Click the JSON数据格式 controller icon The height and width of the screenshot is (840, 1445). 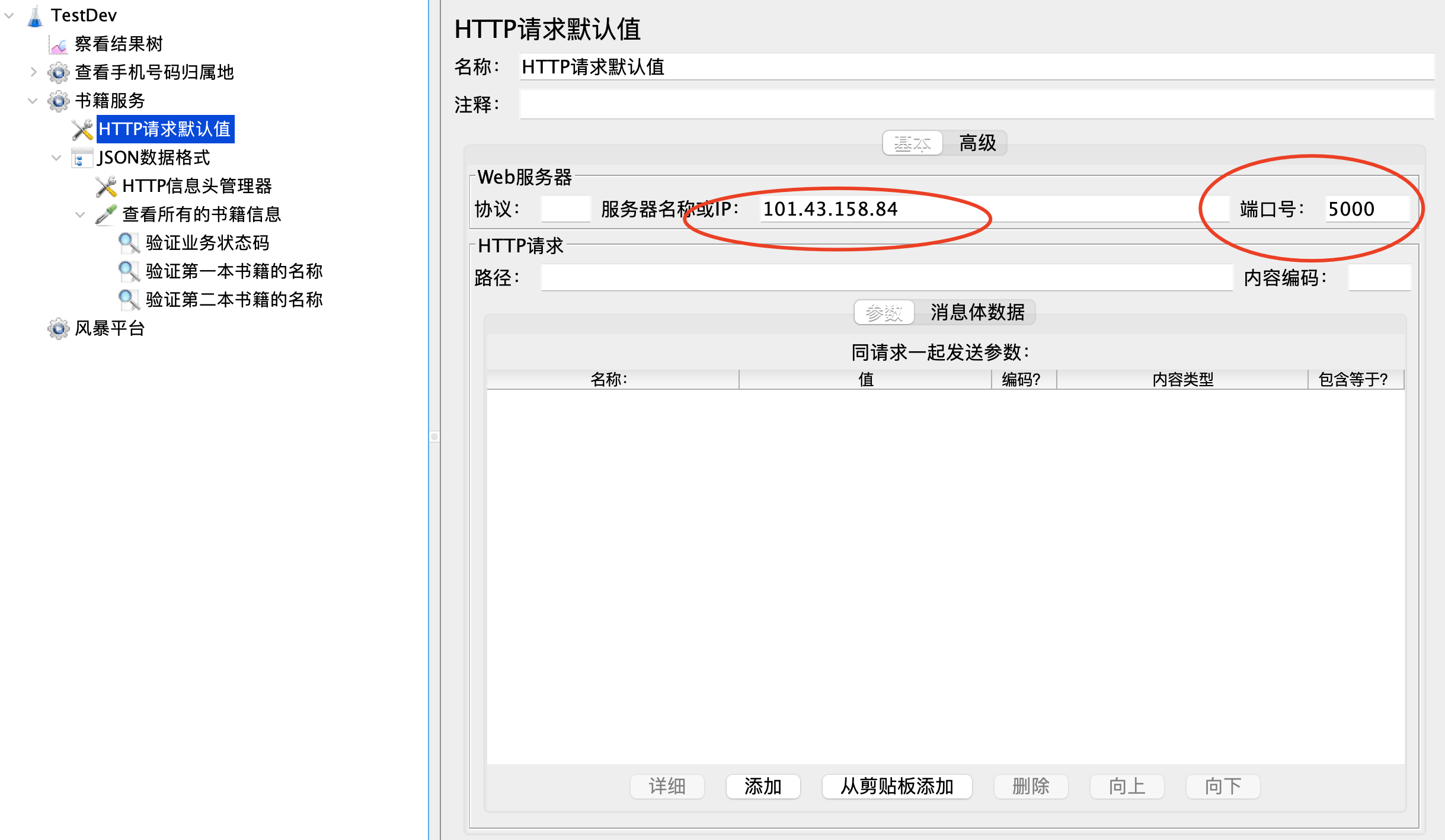(82, 158)
